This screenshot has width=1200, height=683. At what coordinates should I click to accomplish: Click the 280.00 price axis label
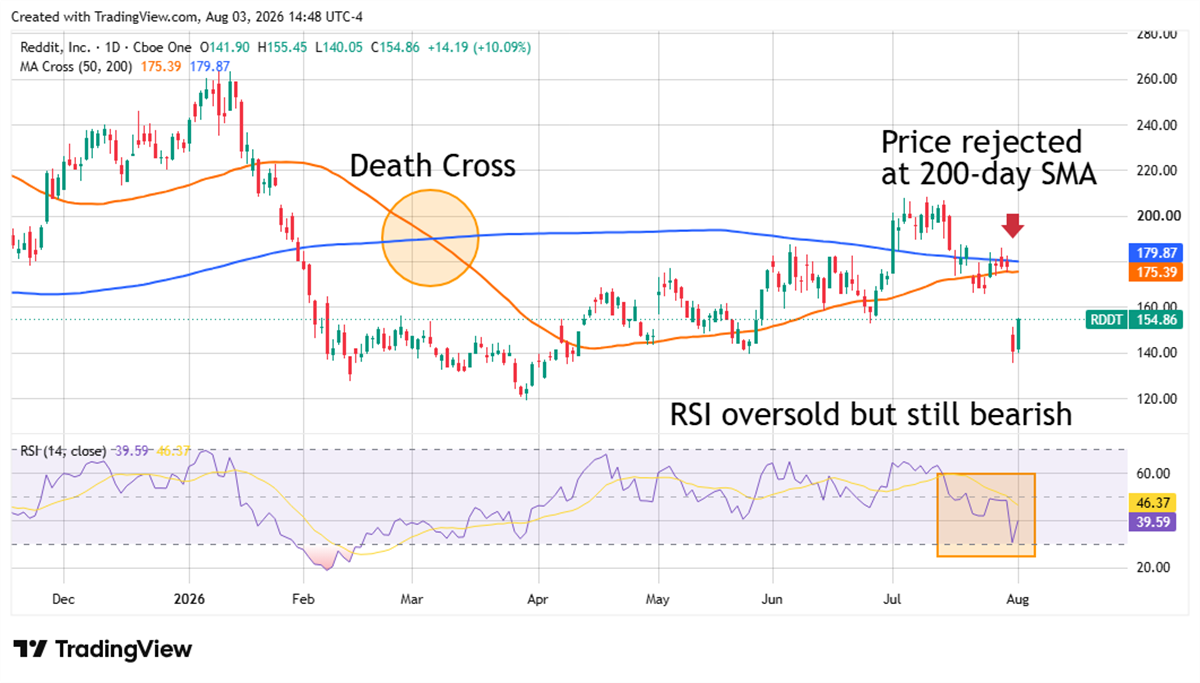[1157, 34]
